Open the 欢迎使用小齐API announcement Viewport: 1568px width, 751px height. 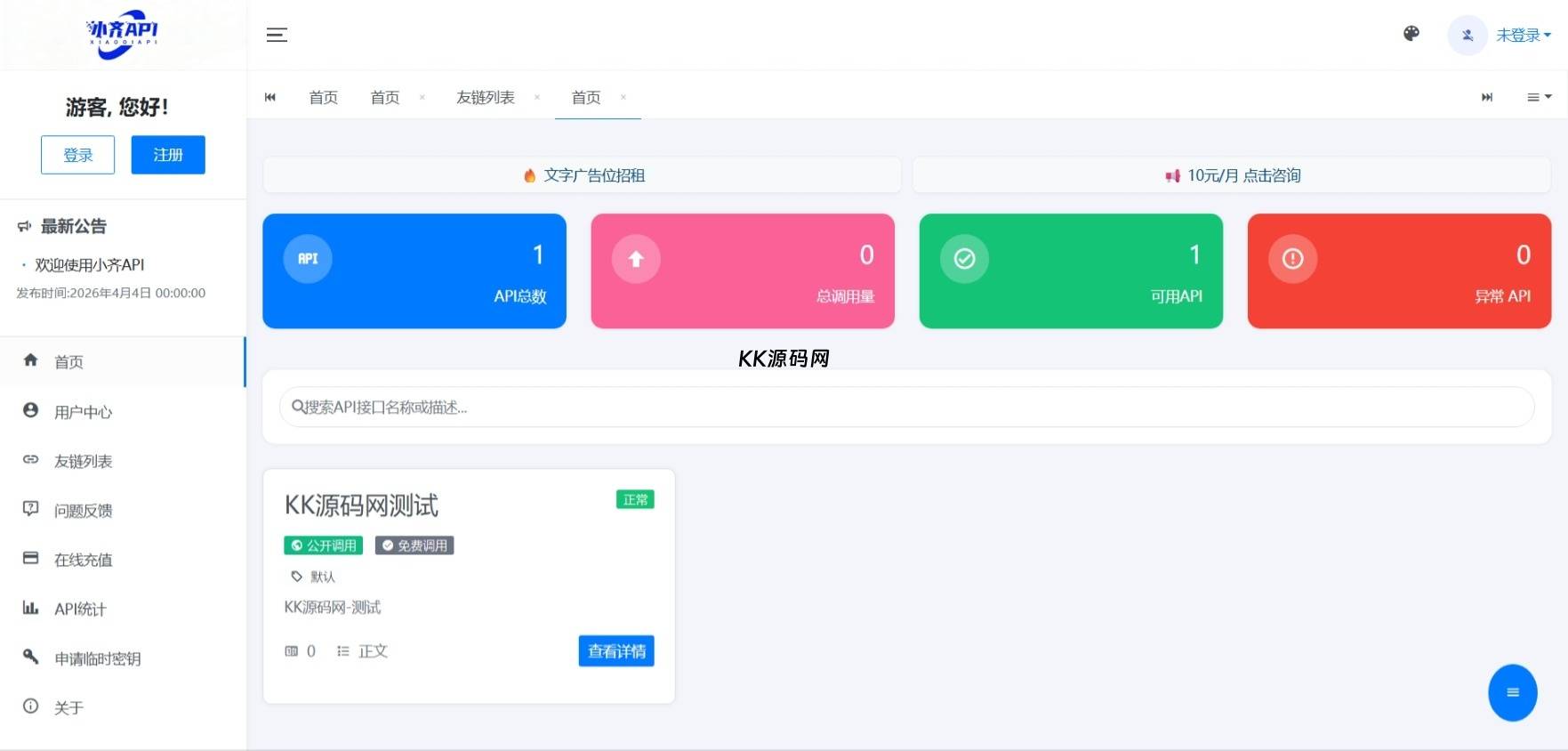[89, 264]
